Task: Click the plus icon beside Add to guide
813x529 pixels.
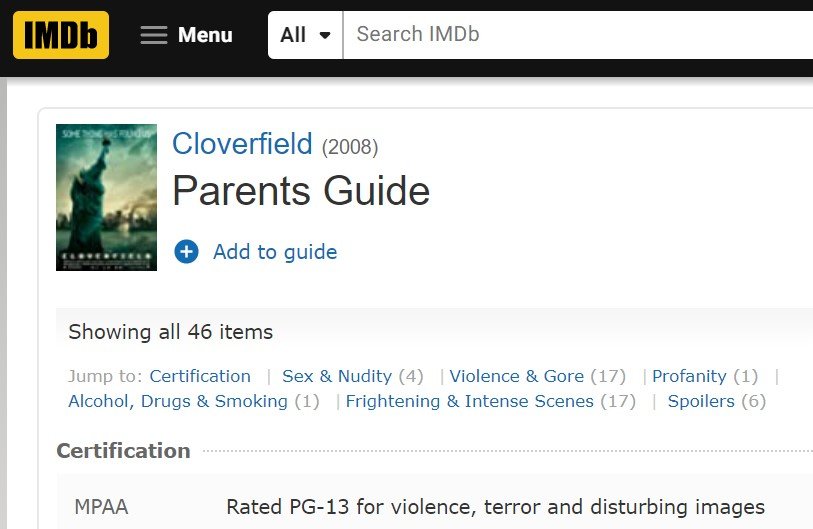Action: click(x=186, y=252)
